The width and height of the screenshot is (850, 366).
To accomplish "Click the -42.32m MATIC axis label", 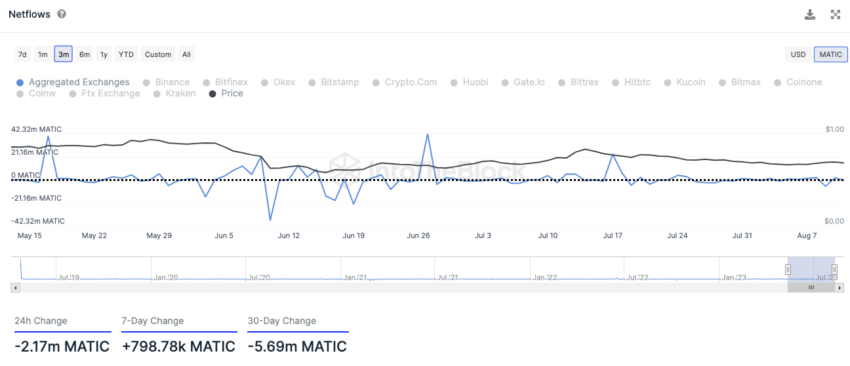I will pyautogui.click(x=38, y=221).
